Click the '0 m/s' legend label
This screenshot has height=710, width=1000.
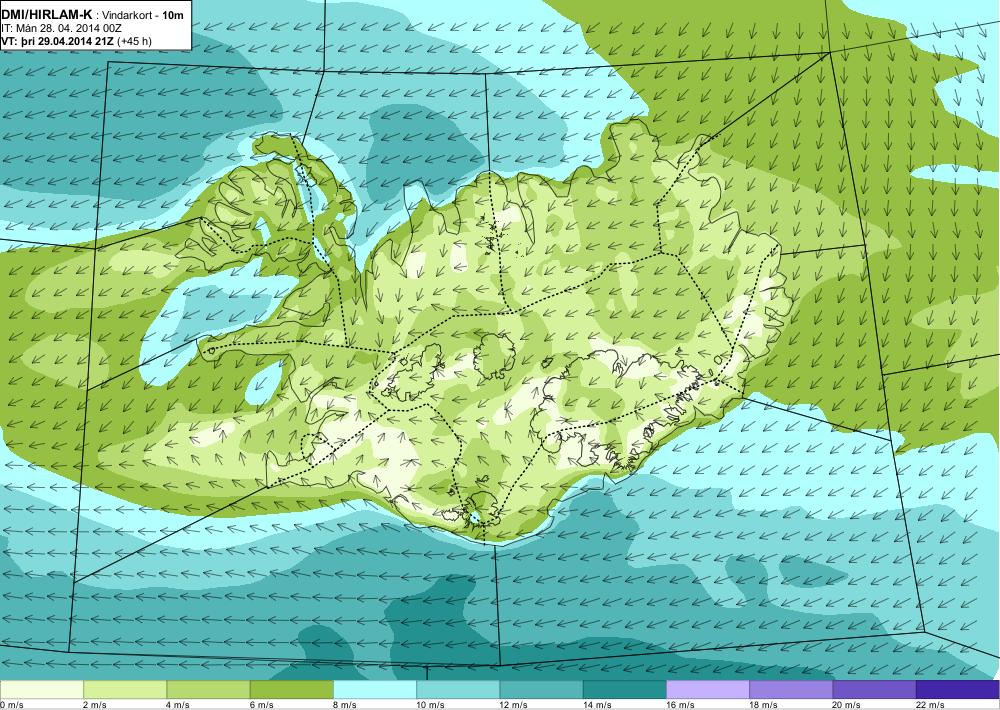(x=12, y=705)
